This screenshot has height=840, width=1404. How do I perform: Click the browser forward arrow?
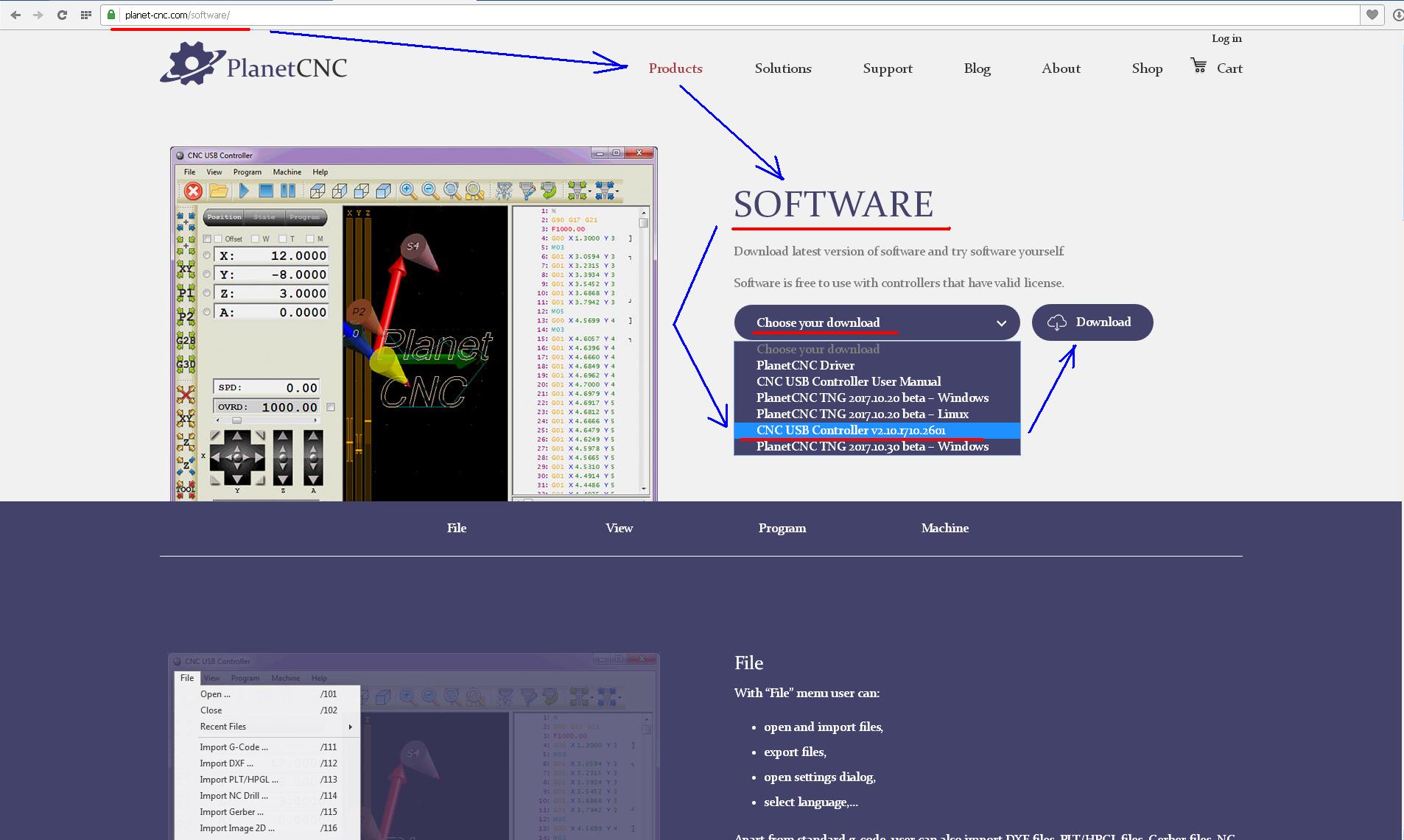[x=38, y=15]
